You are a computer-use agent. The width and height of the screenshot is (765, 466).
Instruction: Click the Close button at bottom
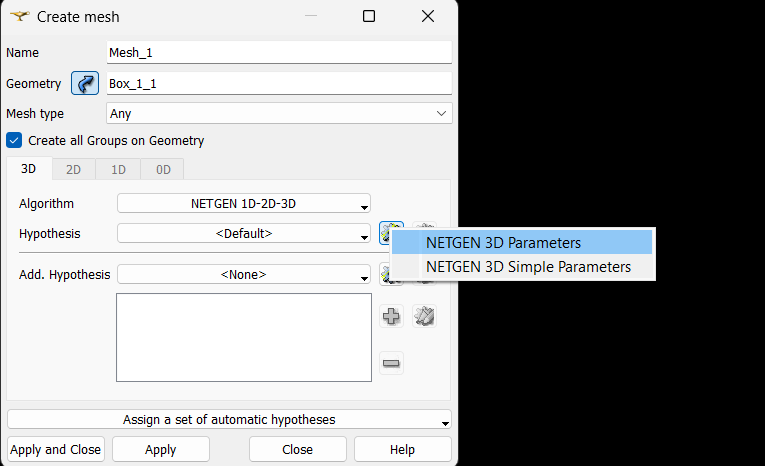tap(298, 449)
